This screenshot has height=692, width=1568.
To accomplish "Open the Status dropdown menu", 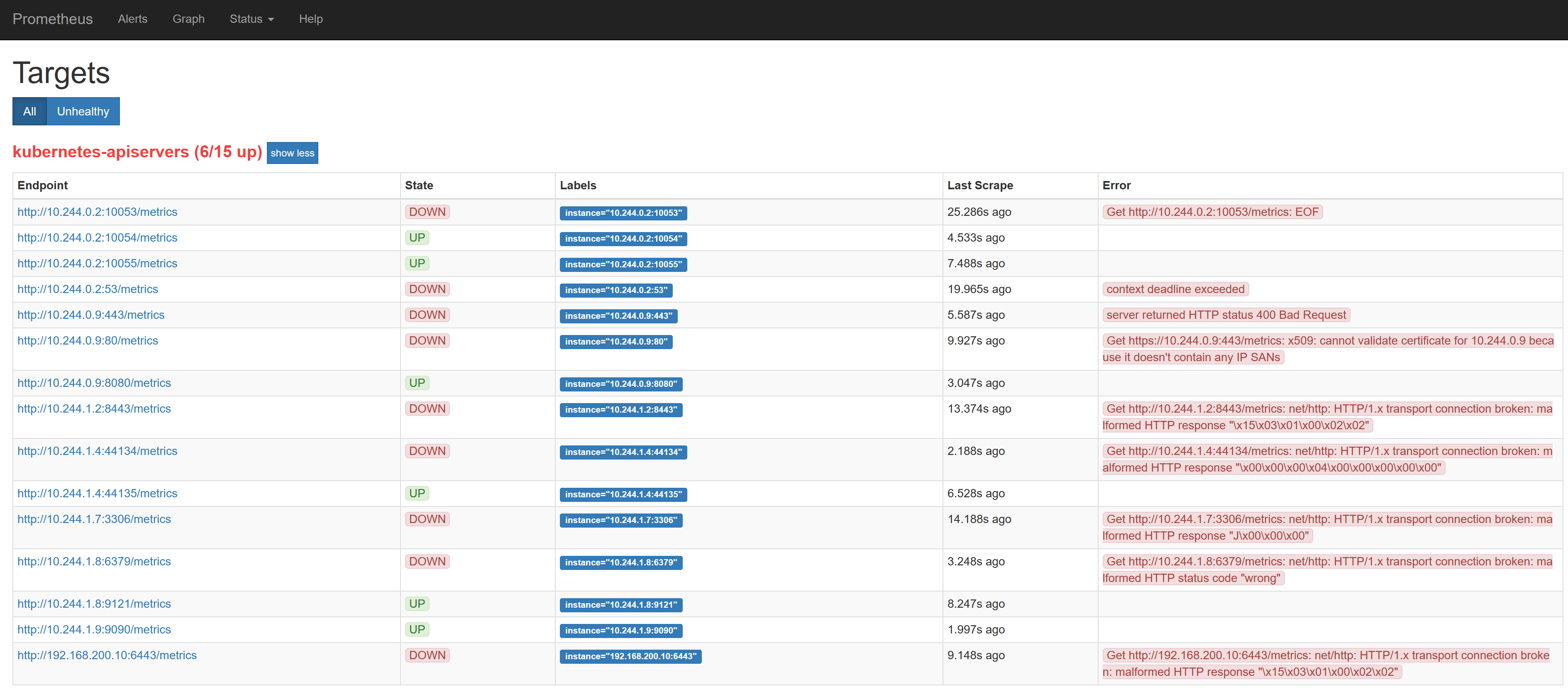I will tap(252, 19).
